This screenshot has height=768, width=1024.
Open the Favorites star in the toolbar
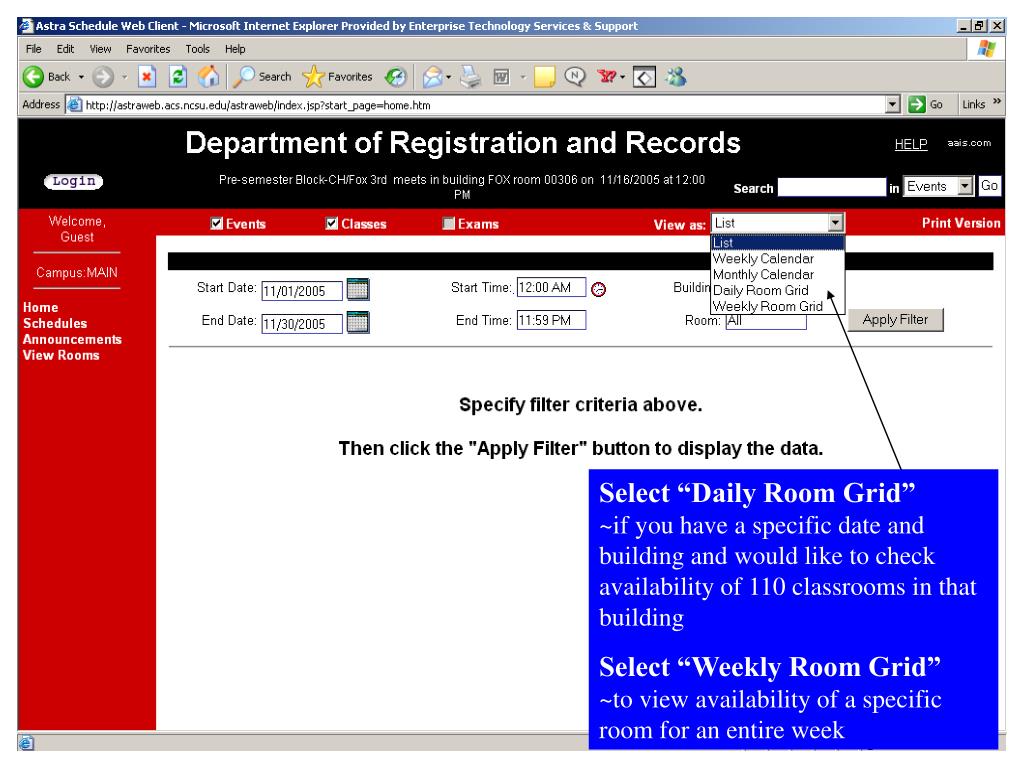tap(338, 77)
